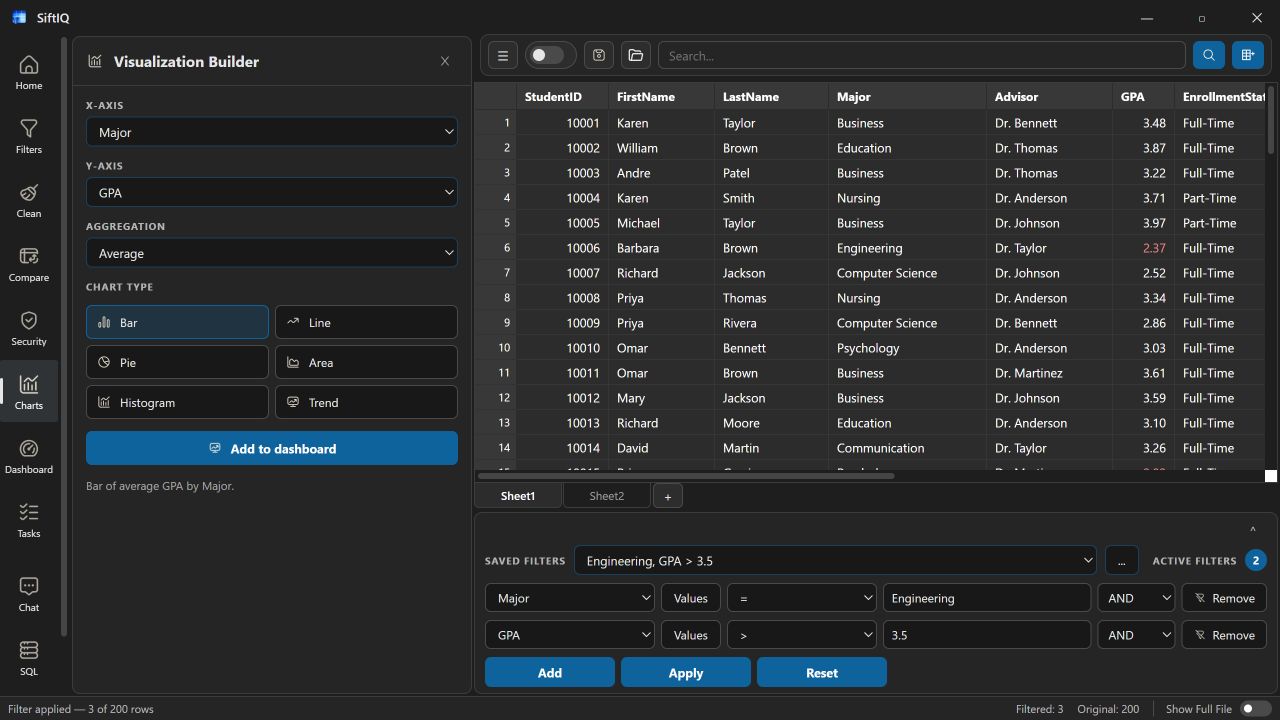Open the Charts section in sidebar
This screenshot has height=720, width=1280.
pos(29,393)
